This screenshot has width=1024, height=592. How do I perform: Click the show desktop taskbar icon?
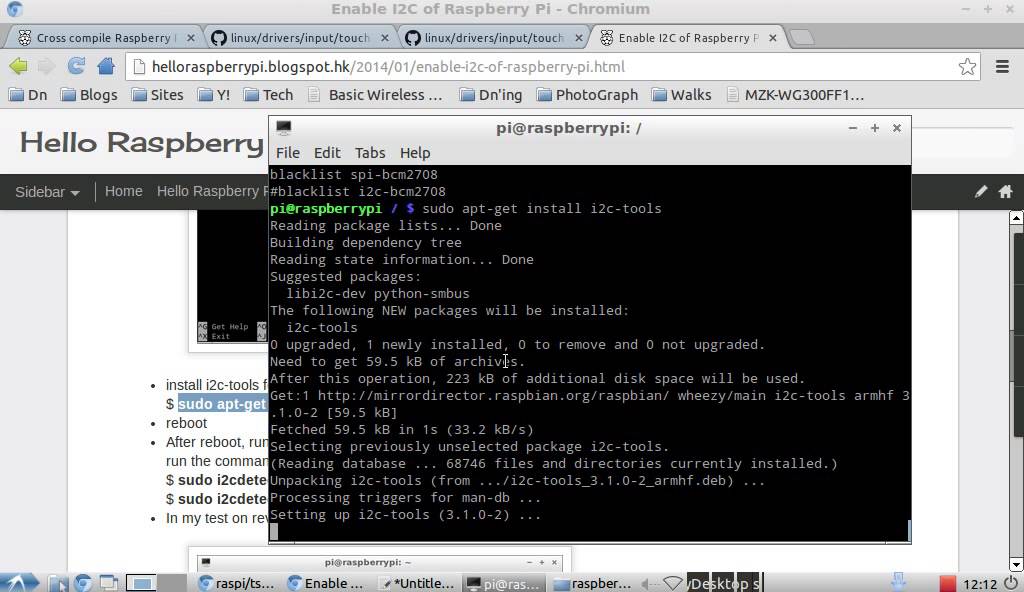[108, 583]
